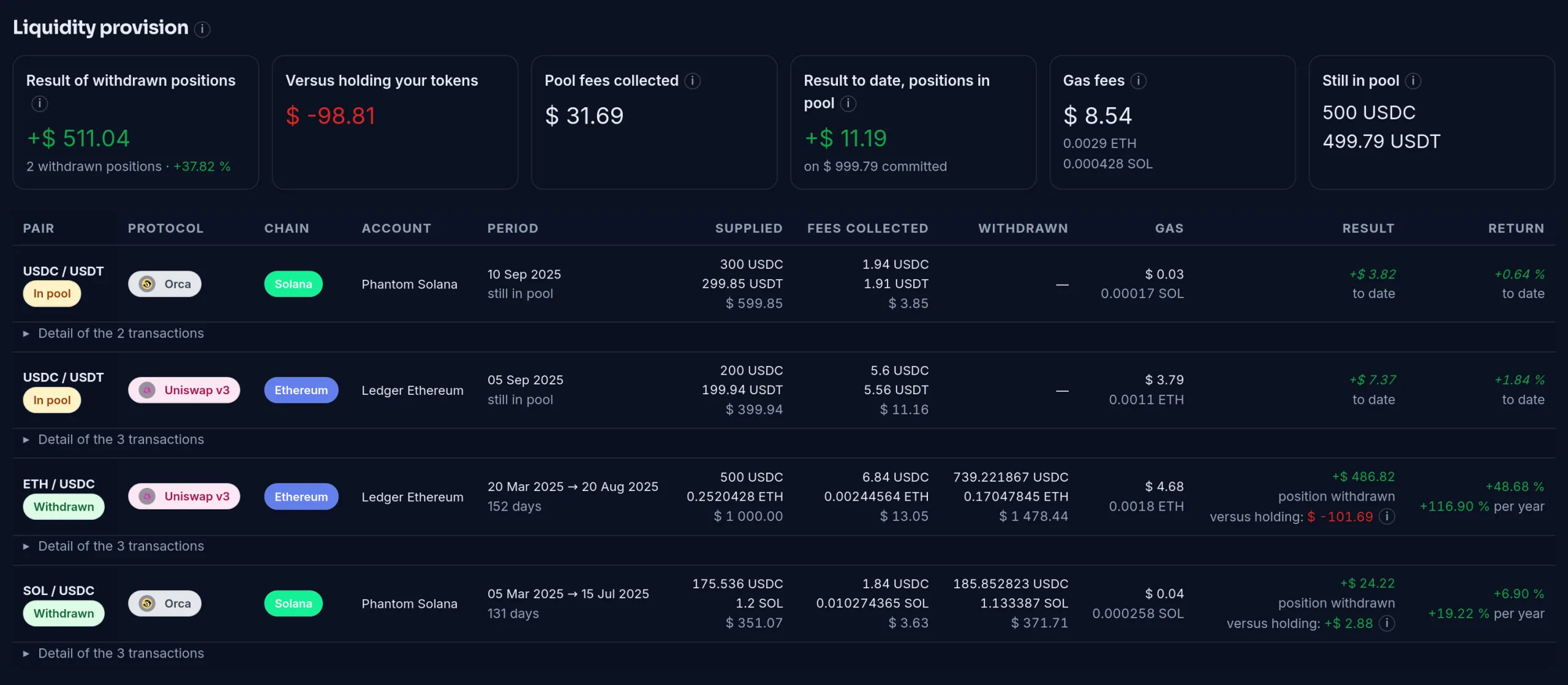Click Solana chain badge in USDC / USDT row

click(x=293, y=284)
